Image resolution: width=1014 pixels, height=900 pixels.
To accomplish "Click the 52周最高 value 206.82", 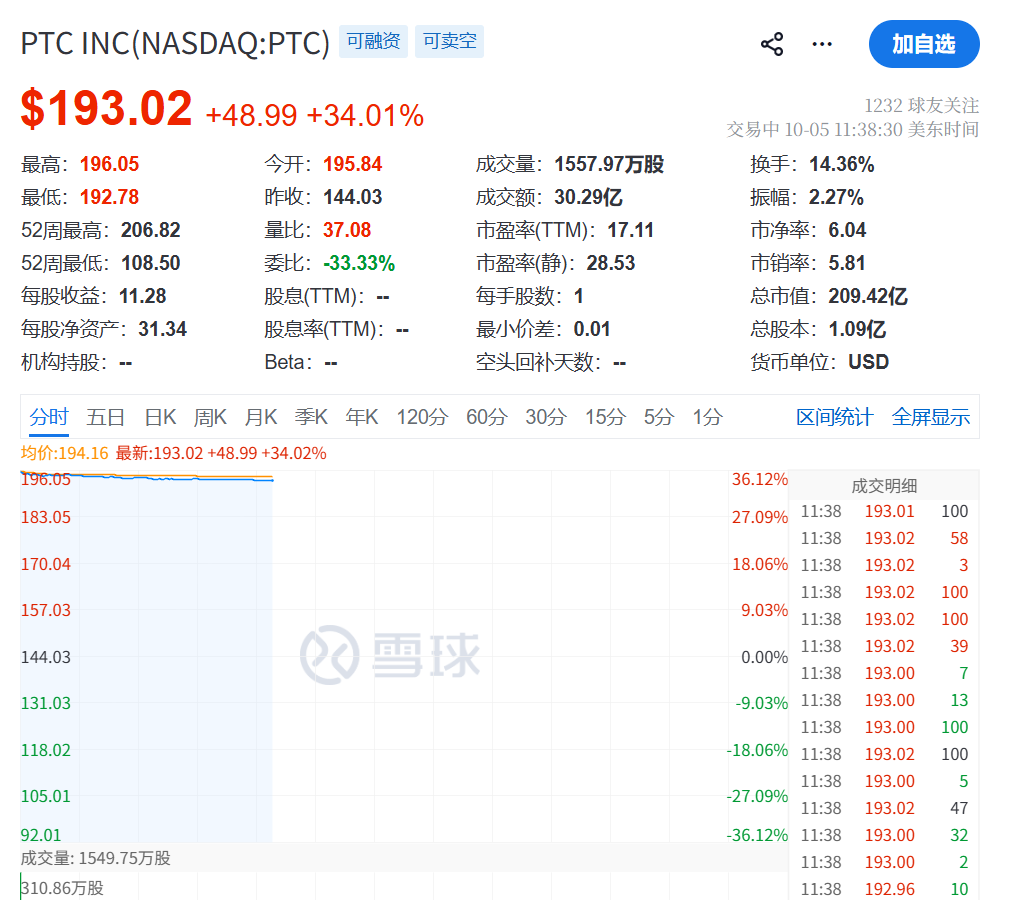I will pos(151,230).
